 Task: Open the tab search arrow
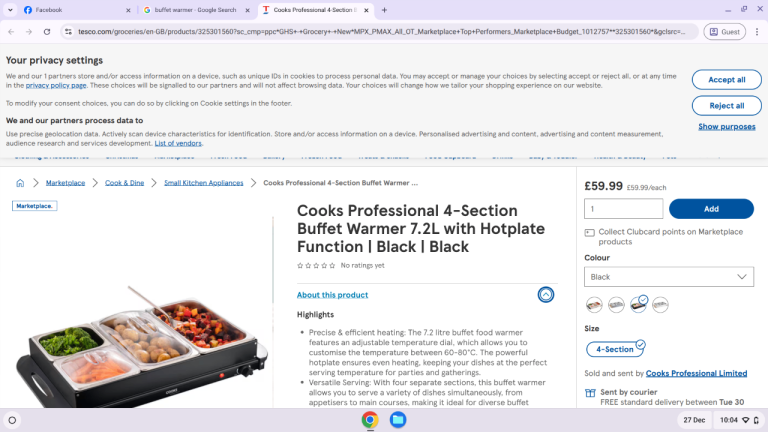coord(10,10)
